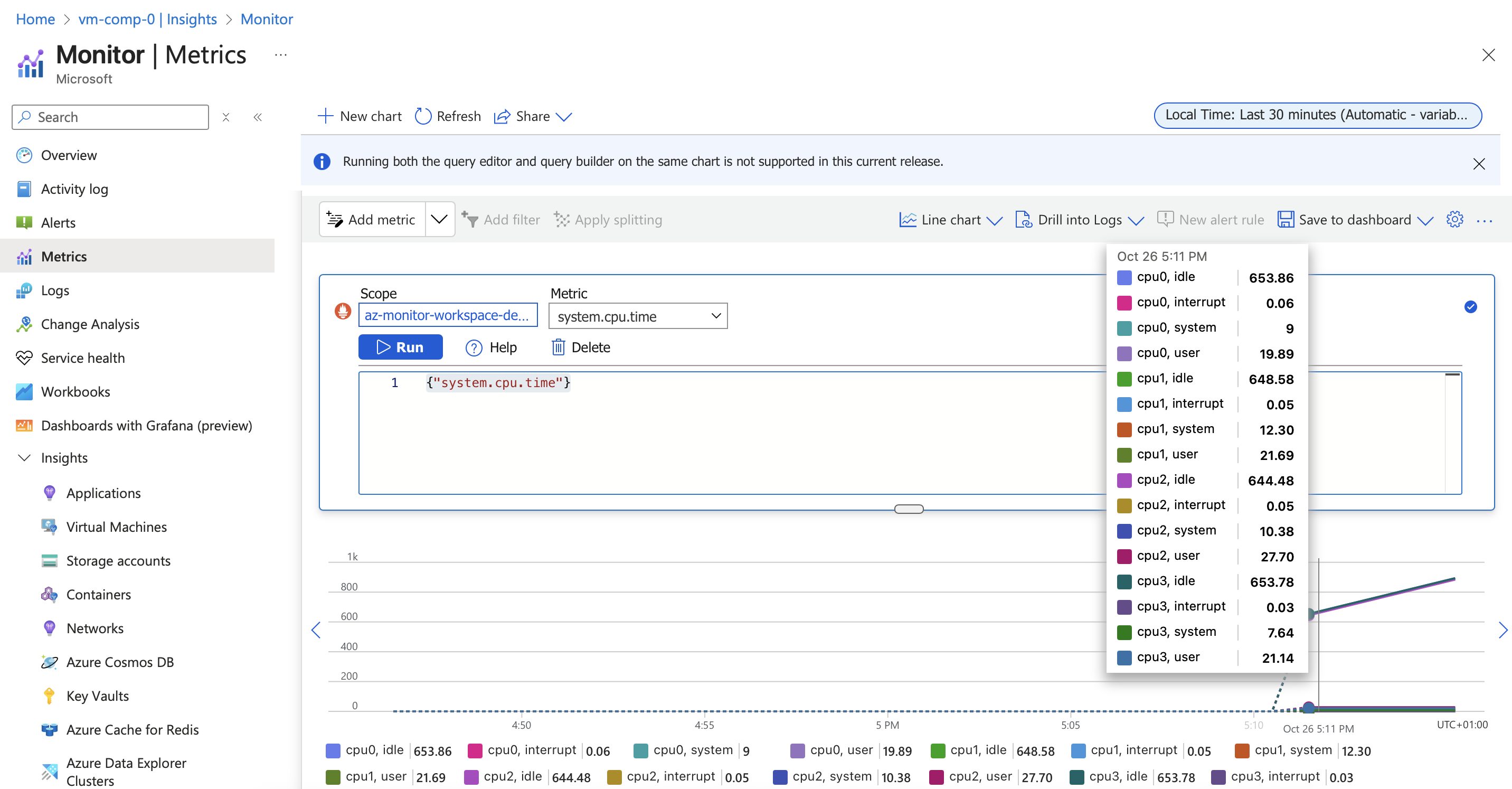The image size is (1512, 789).
Task: Click the Apply splitting icon
Action: coord(561,219)
